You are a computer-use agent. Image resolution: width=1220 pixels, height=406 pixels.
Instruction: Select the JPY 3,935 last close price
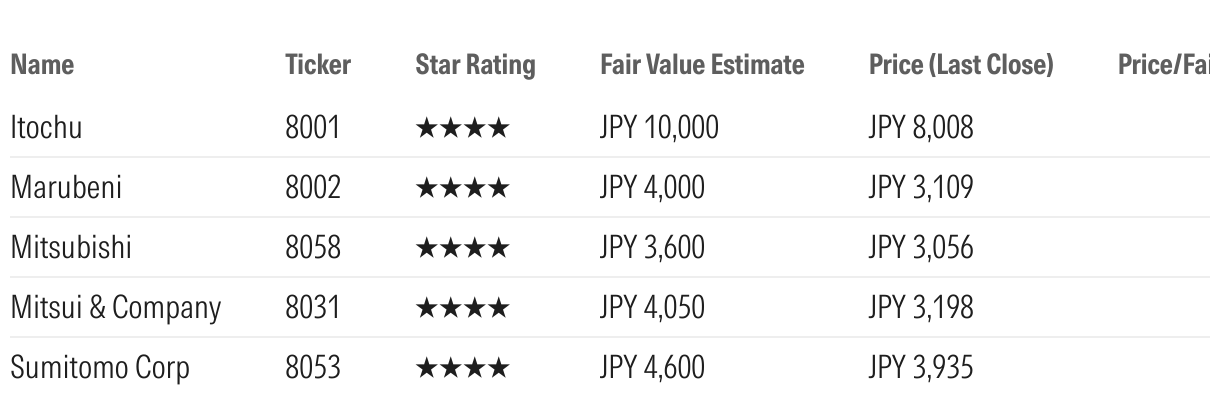[x=921, y=368]
